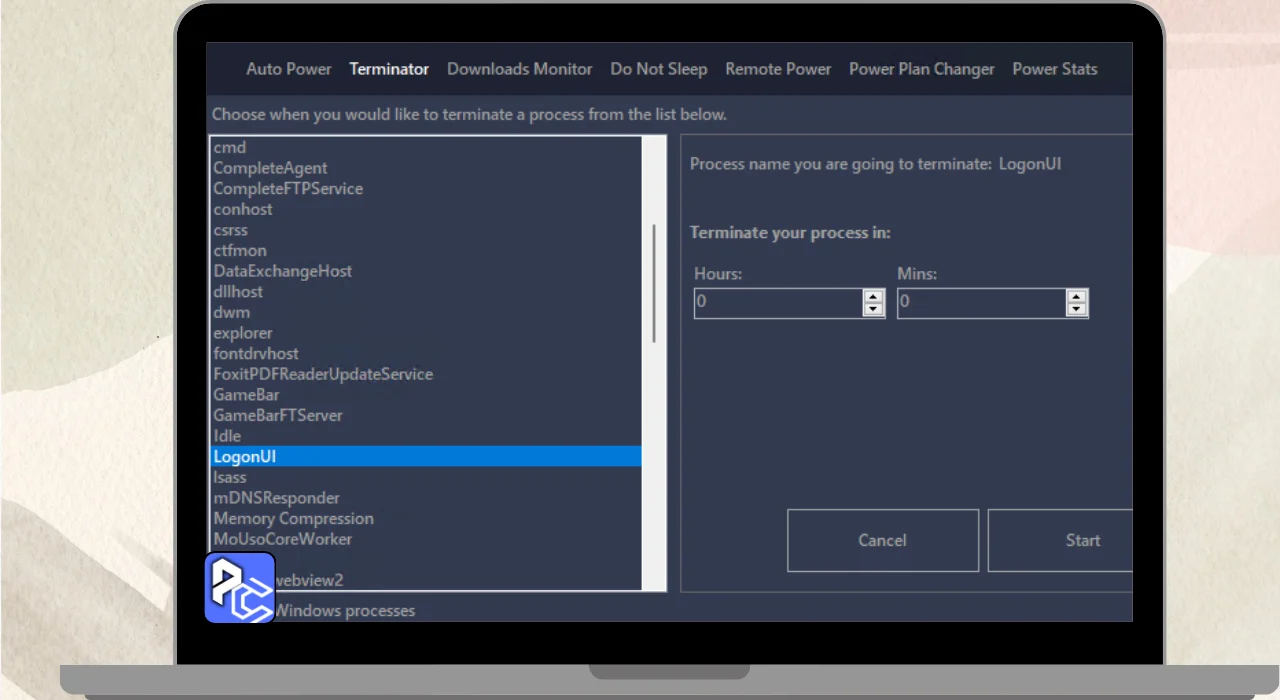Click the Start button
Image resolution: width=1280 pixels, height=700 pixels.
pos(1061,540)
